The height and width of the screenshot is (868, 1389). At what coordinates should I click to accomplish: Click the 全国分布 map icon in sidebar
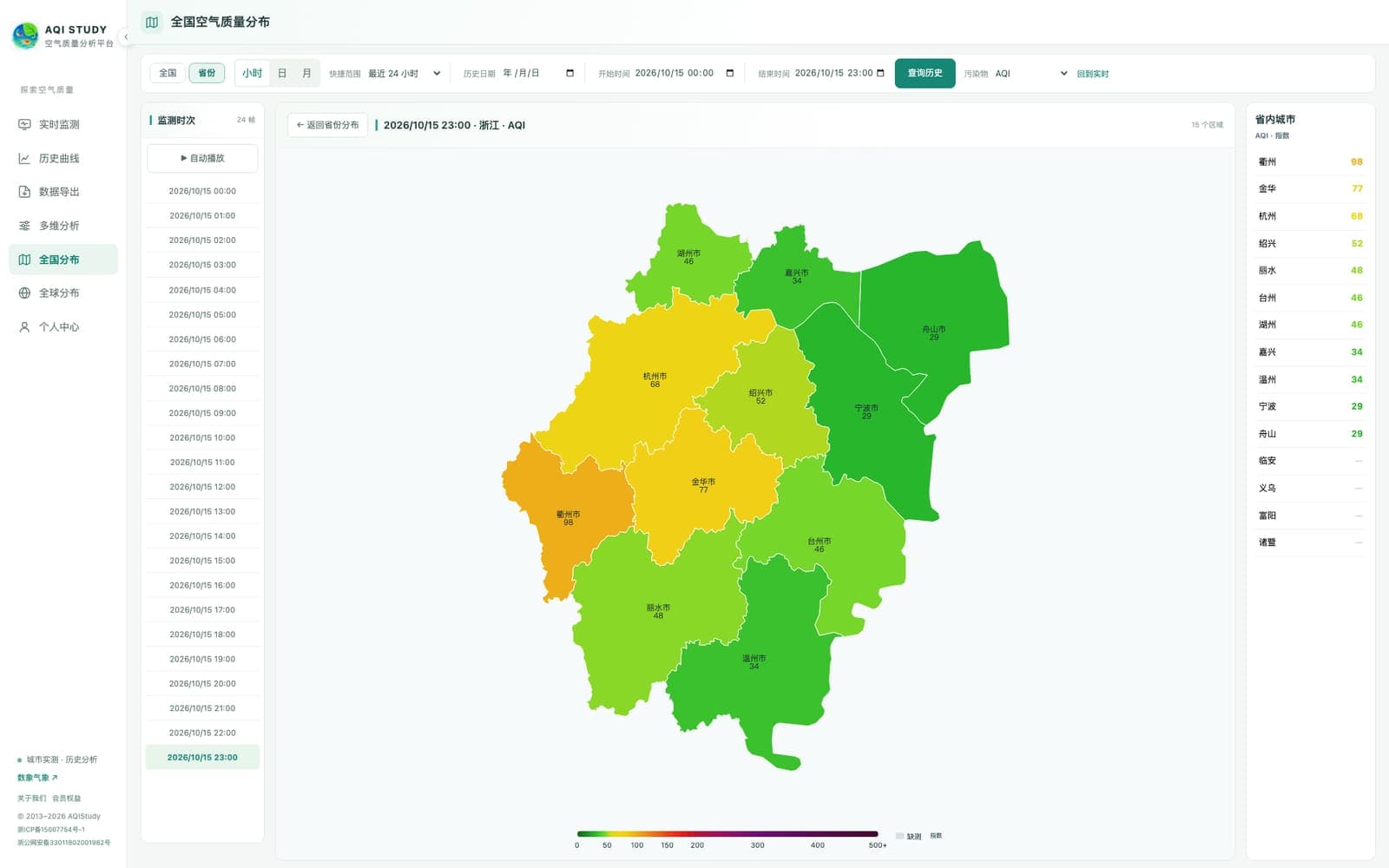click(x=24, y=260)
